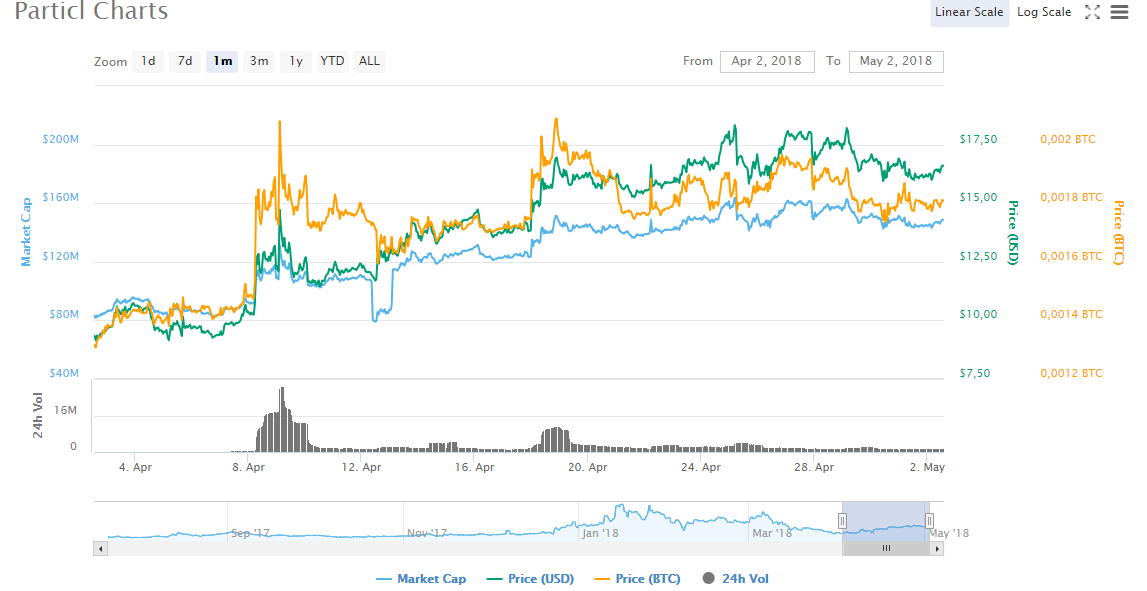Screen dimensions: 1147x591
Task: Click the navigator left scroll arrow
Action: (x=100, y=548)
